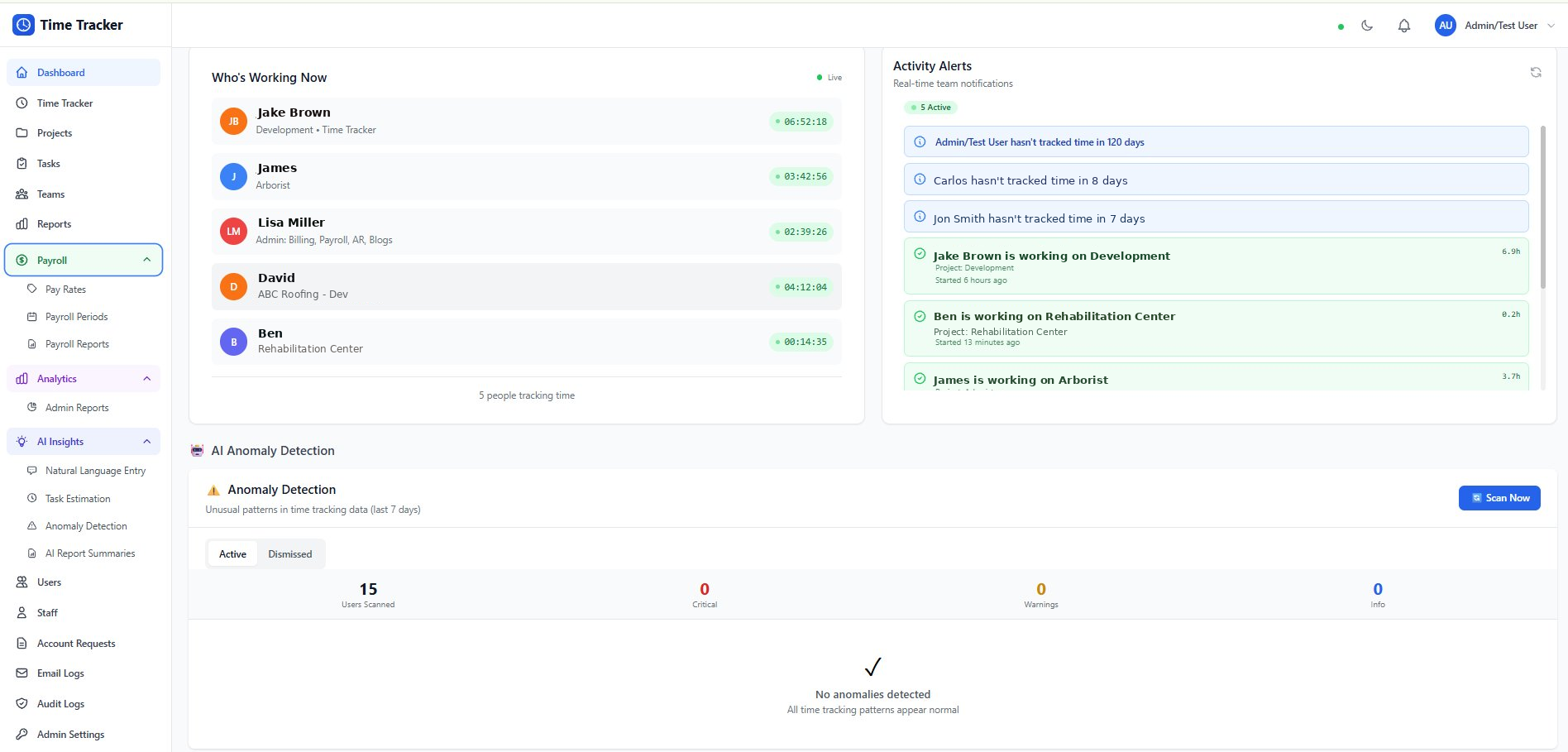Open the Dashboard menu item
The width and height of the screenshot is (1568, 752).
[x=84, y=73]
